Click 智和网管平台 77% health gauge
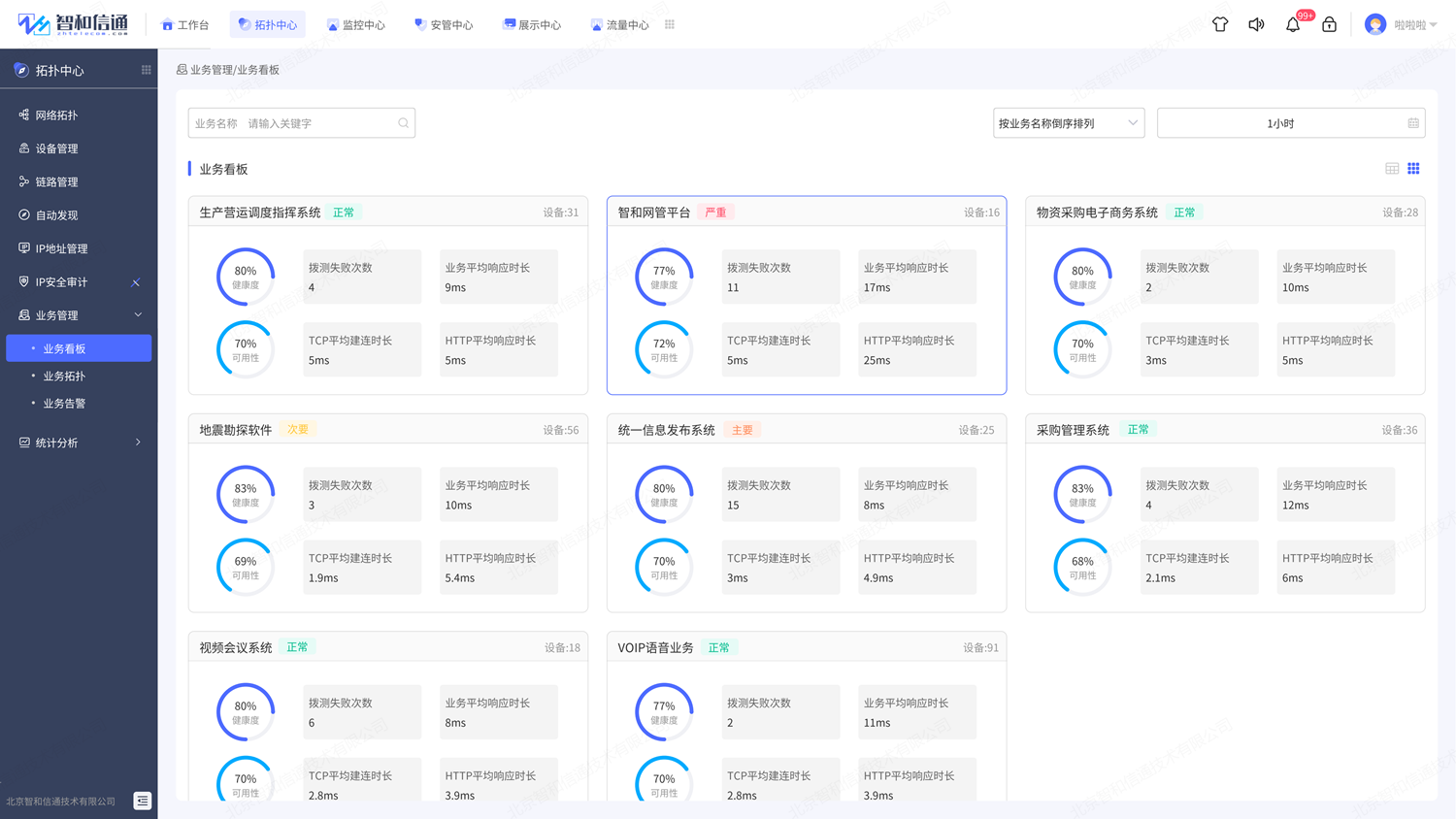This screenshot has height=819, width=1456. pyautogui.click(x=664, y=277)
